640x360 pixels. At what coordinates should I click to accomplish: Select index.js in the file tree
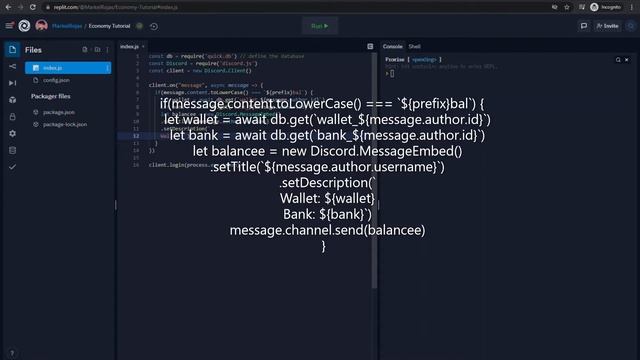click(x=68, y=68)
